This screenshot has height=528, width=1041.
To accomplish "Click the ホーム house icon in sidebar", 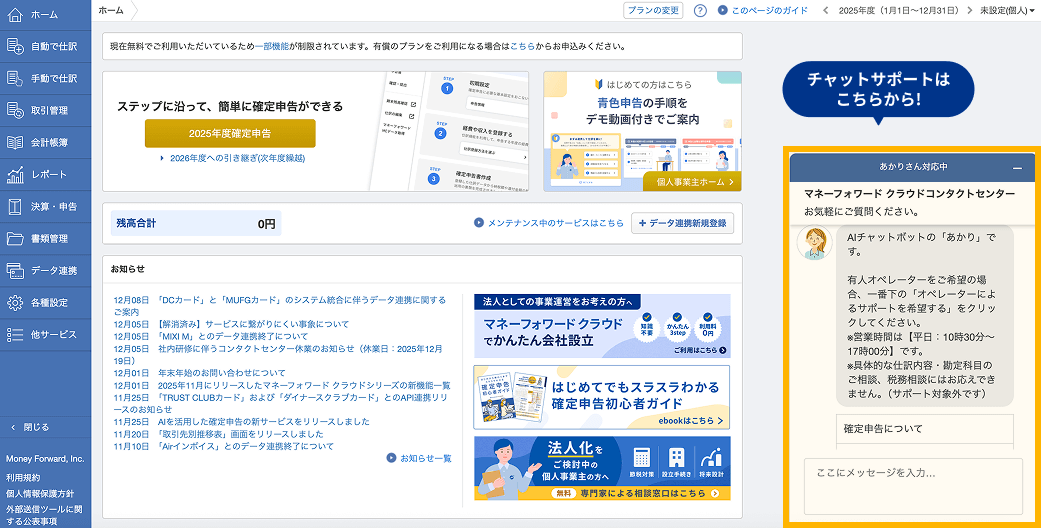I will coord(15,14).
